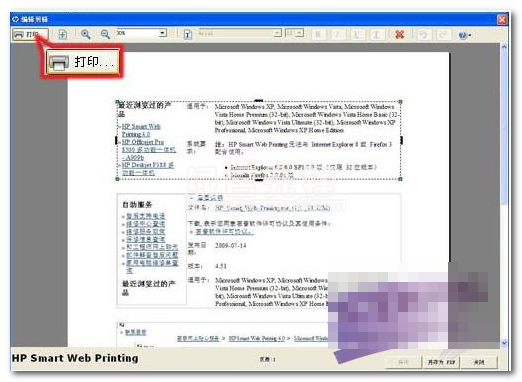Undo the last action
This screenshot has height=382, width=522.
[423, 34]
